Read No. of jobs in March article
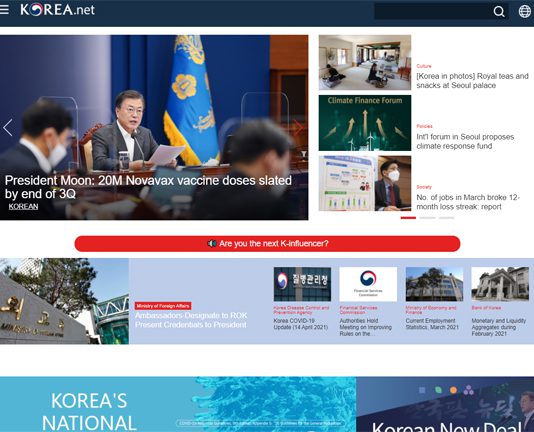 [468, 202]
